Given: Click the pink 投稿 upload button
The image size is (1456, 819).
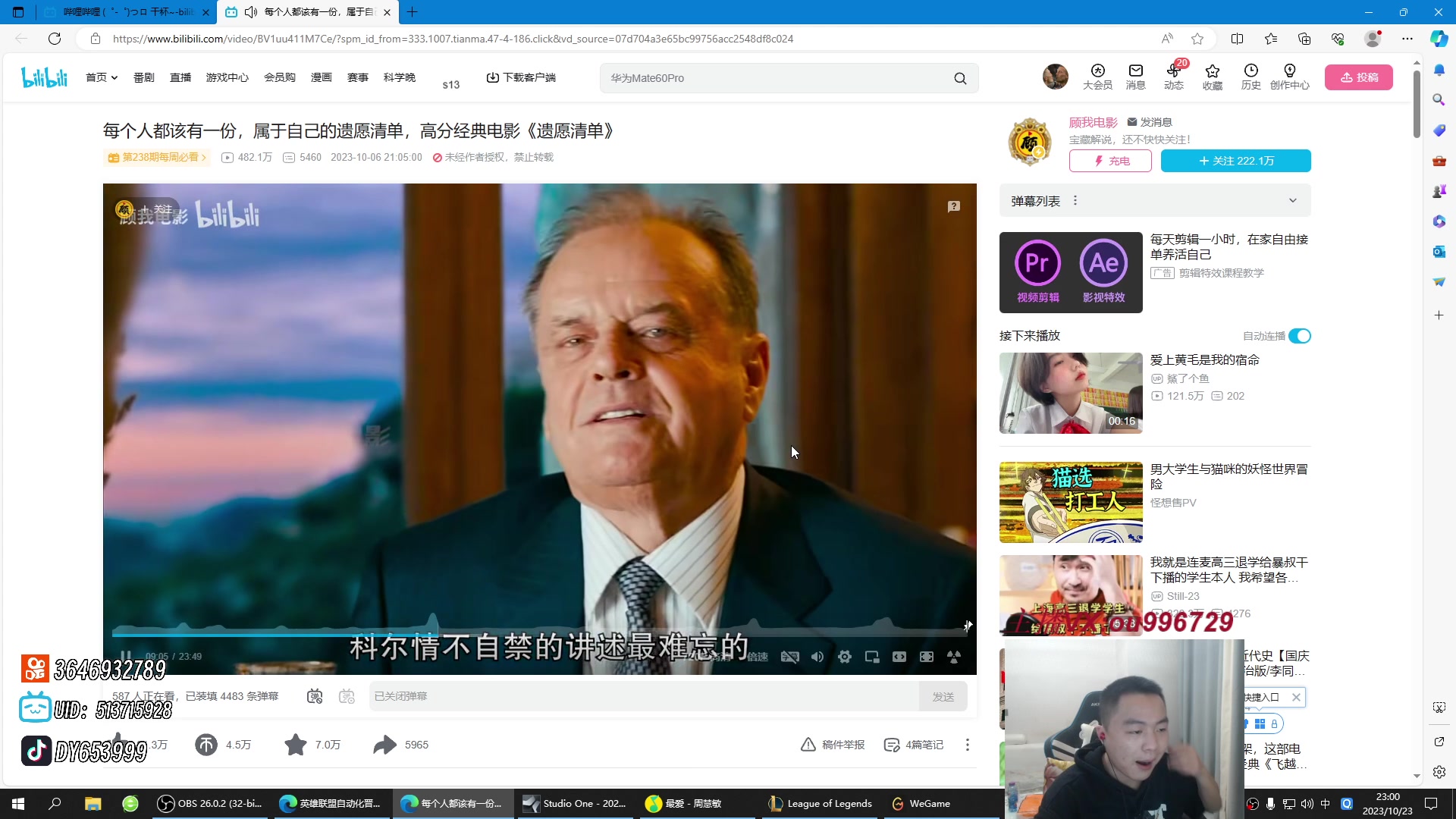Looking at the screenshot, I should click(x=1358, y=77).
